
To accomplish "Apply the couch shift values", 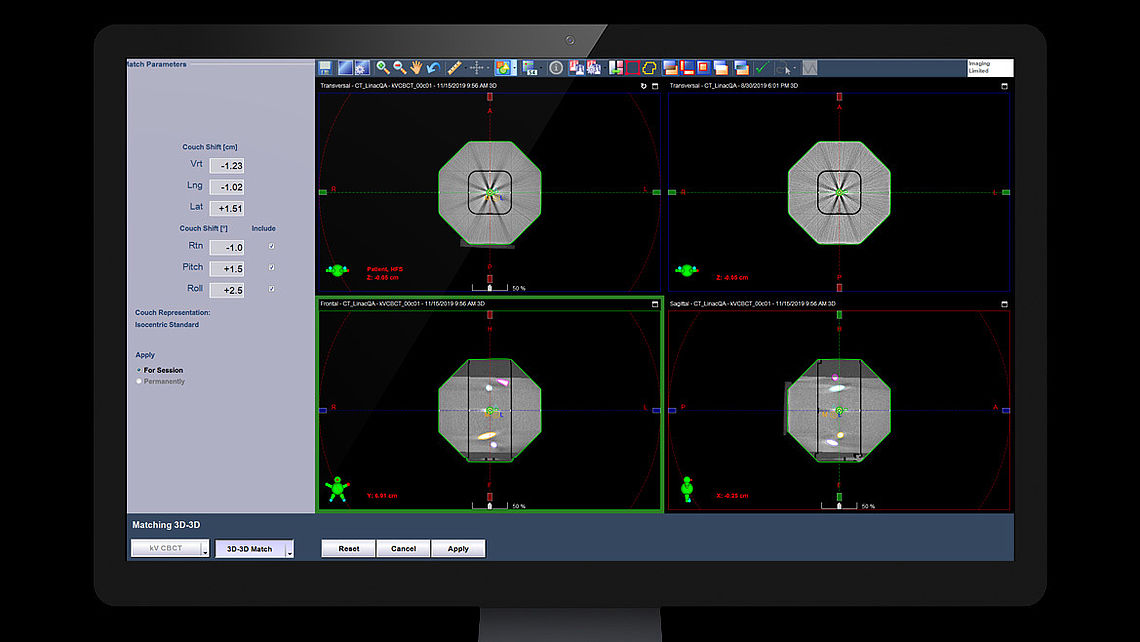I will pyautogui.click(x=458, y=548).
